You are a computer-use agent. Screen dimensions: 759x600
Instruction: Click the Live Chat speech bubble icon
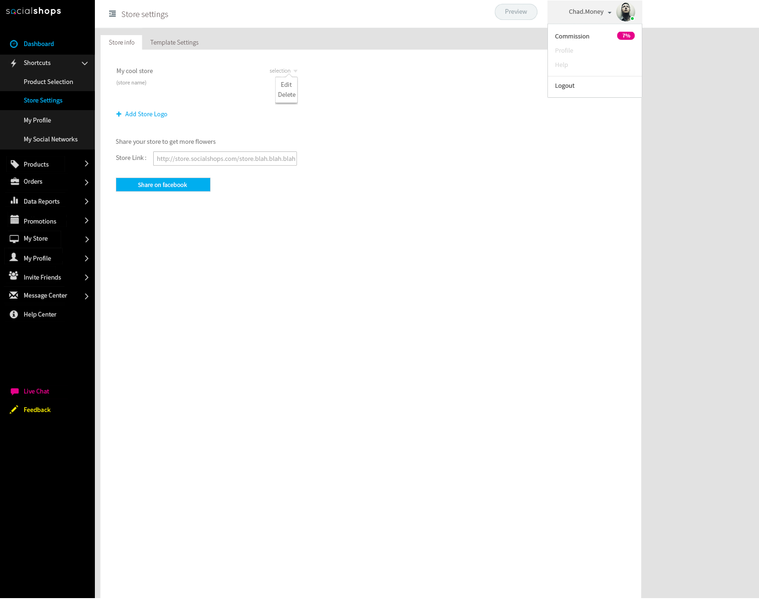(15, 391)
